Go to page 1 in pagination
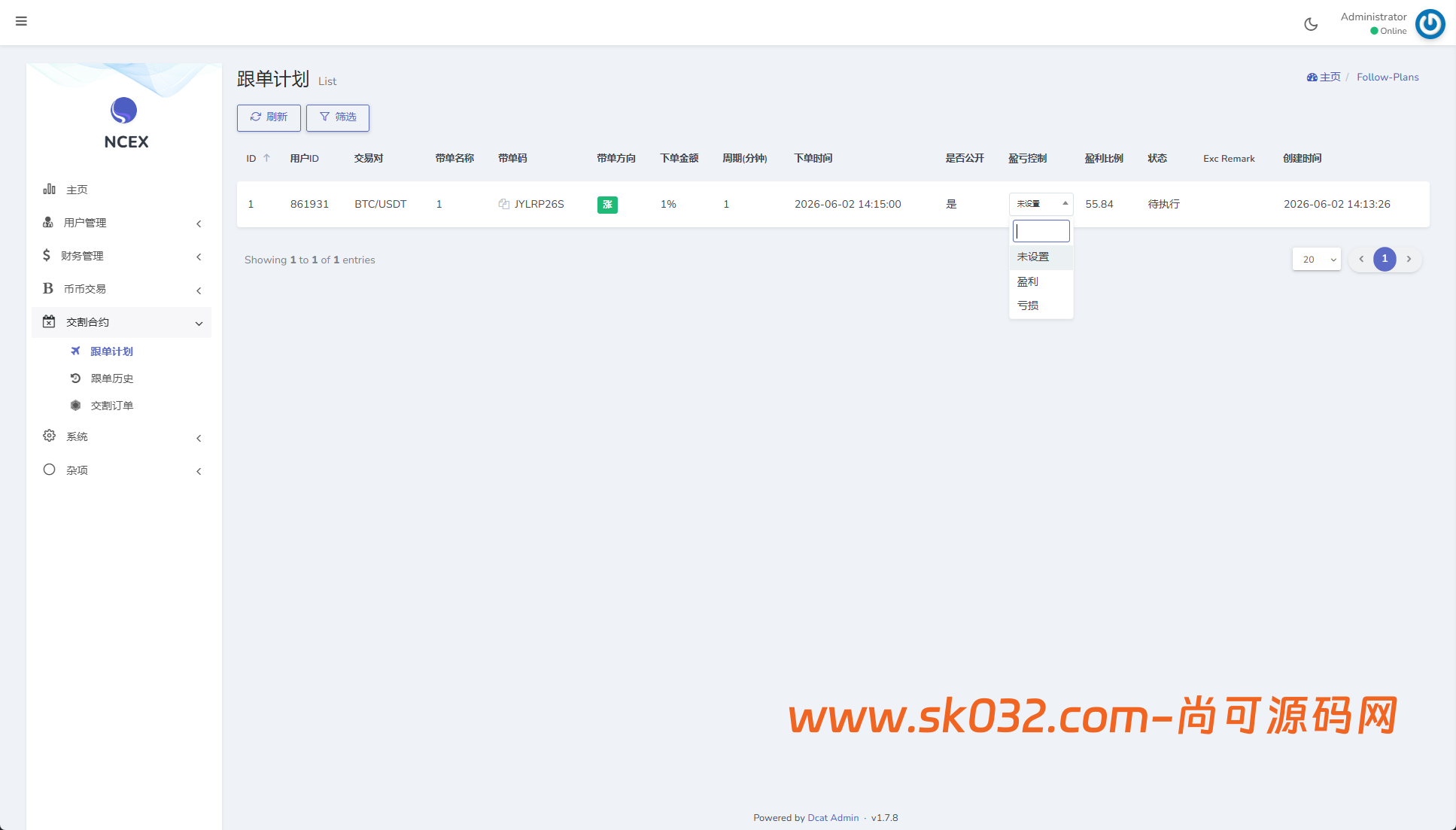This screenshot has width=1456, height=830. tap(1385, 259)
